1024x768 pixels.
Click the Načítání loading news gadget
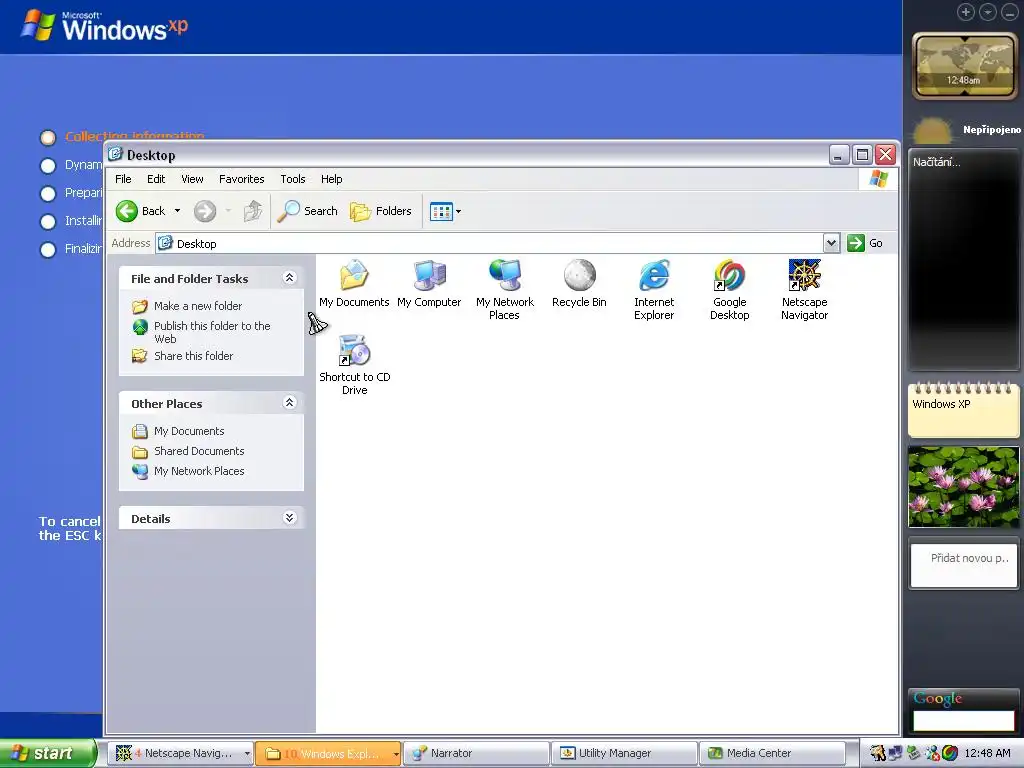(x=963, y=259)
